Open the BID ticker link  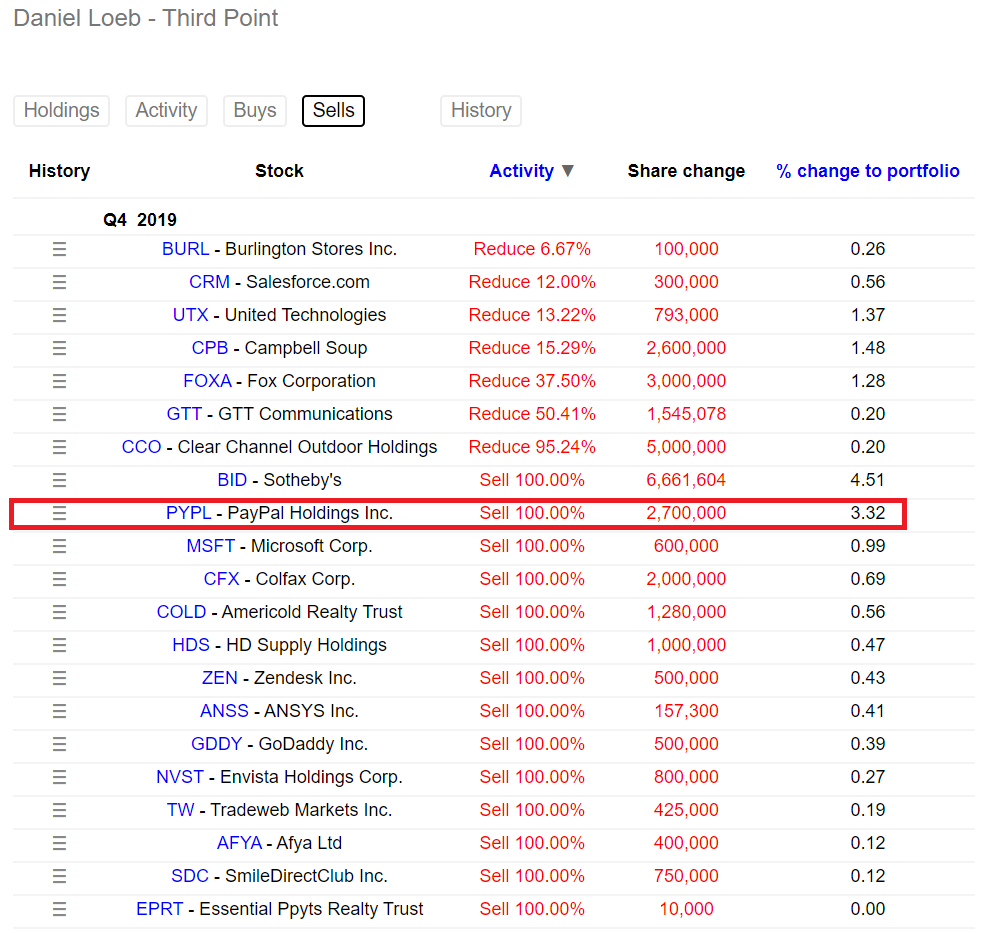[x=232, y=480]
